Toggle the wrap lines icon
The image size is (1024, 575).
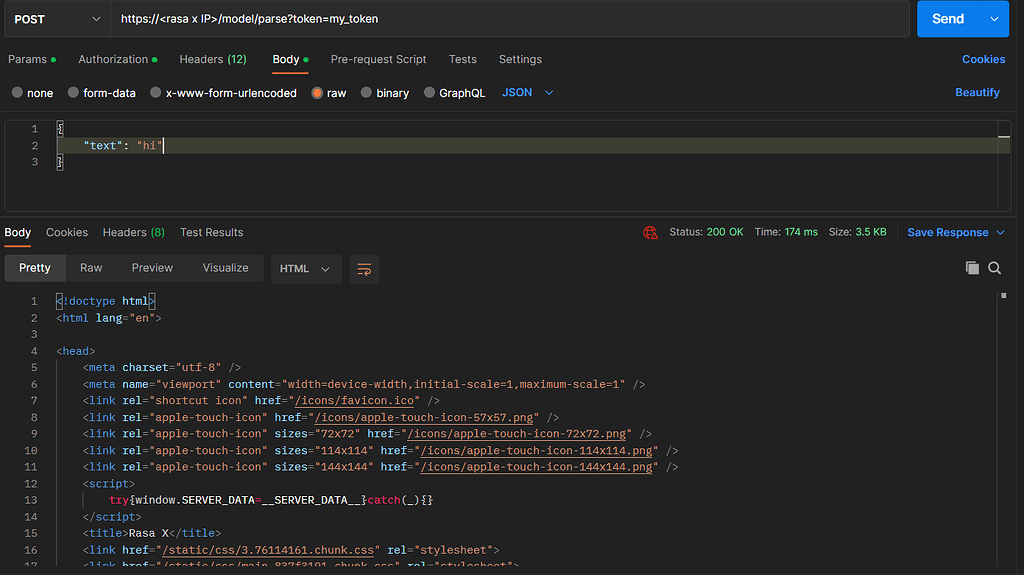364,269
